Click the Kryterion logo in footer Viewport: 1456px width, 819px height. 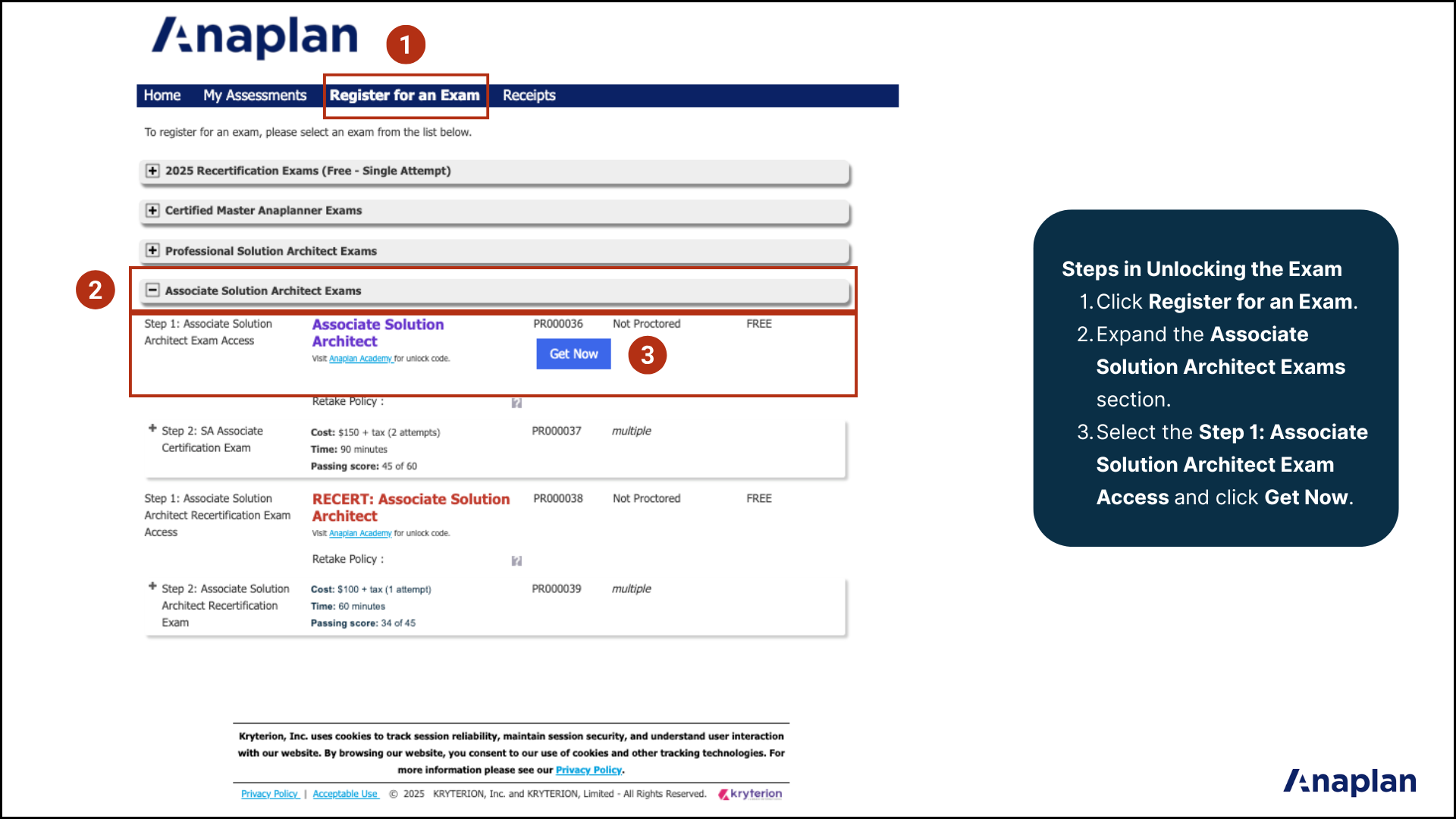pos(750,794)
